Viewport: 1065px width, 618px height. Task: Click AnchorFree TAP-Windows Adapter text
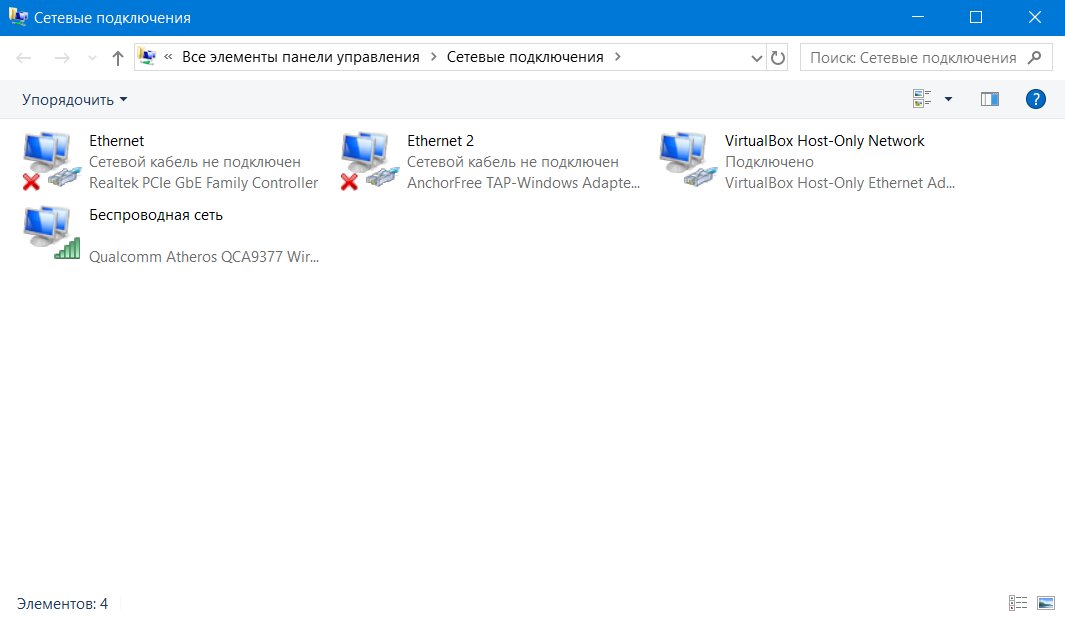coord(524,183)
